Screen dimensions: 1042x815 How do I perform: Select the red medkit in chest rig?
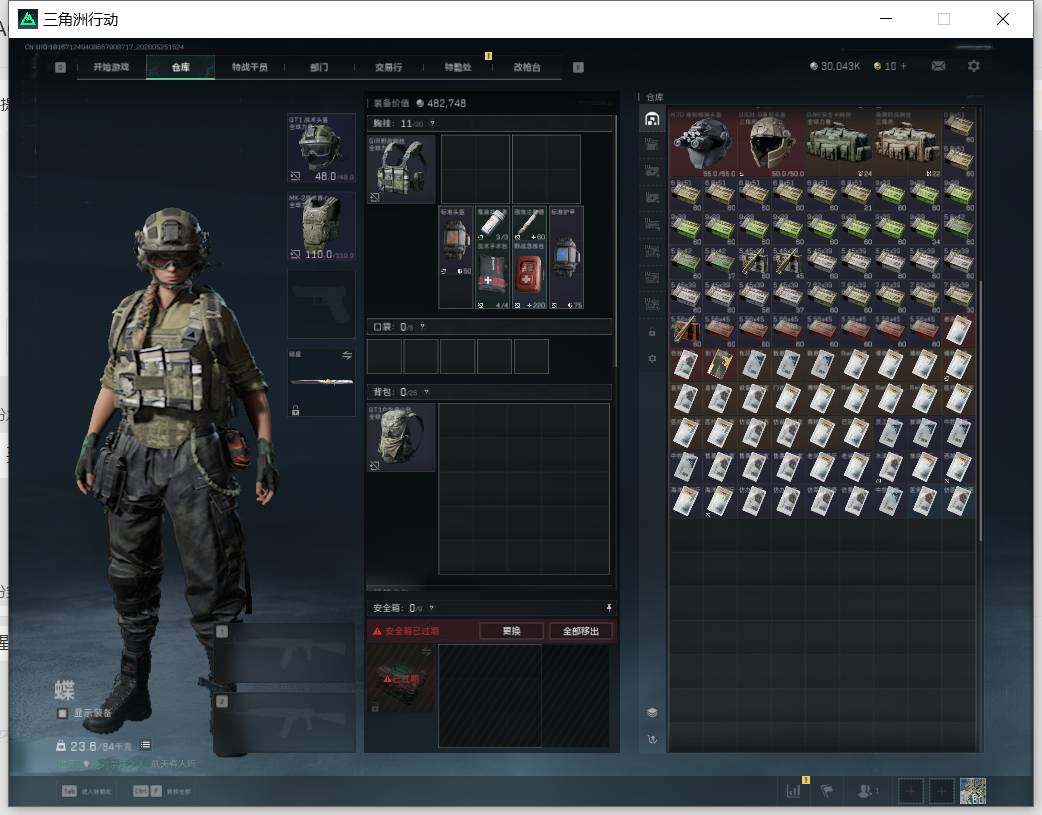[x=530, y=275]
